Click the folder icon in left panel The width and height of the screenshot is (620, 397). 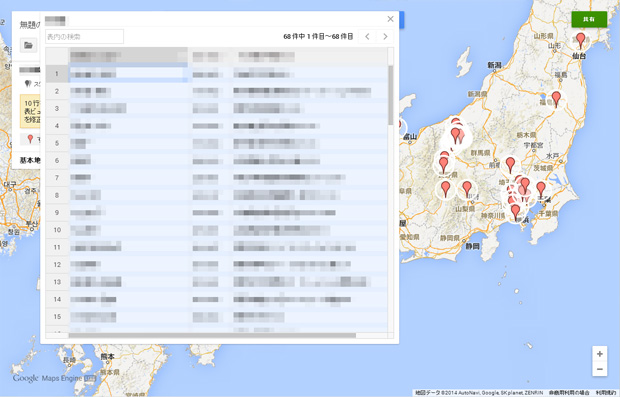click(28, 45)
